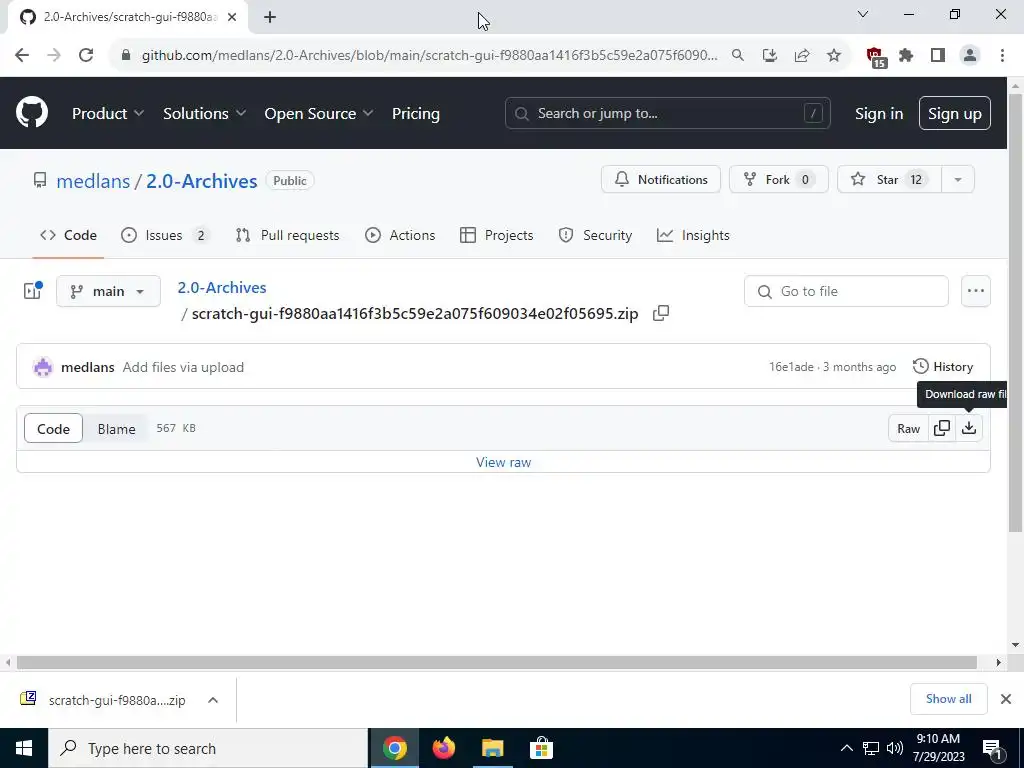This screenshot has height=768, width=1024.
Task: Bookmark this page with the star icon
Action: [834, 56]
